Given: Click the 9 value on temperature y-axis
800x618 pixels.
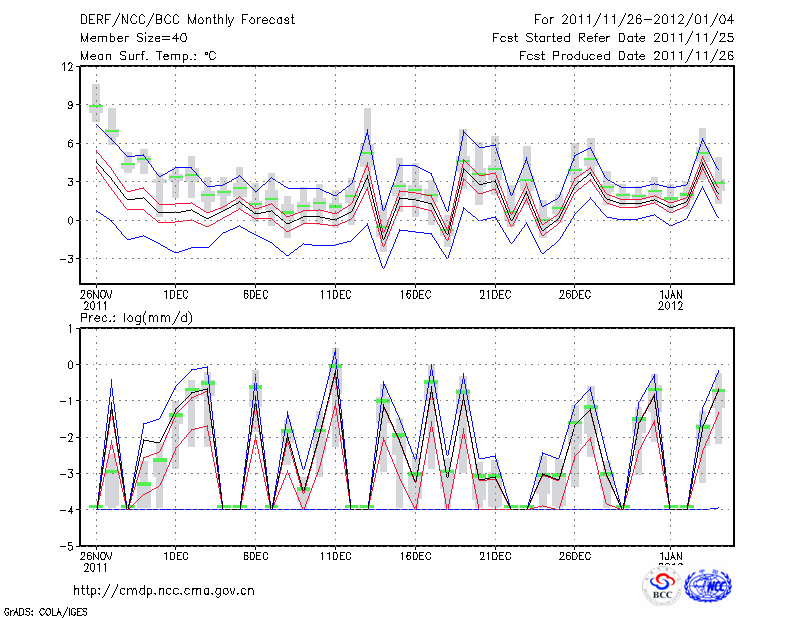Looking at the screenshot, I should [x=70, y=105].
